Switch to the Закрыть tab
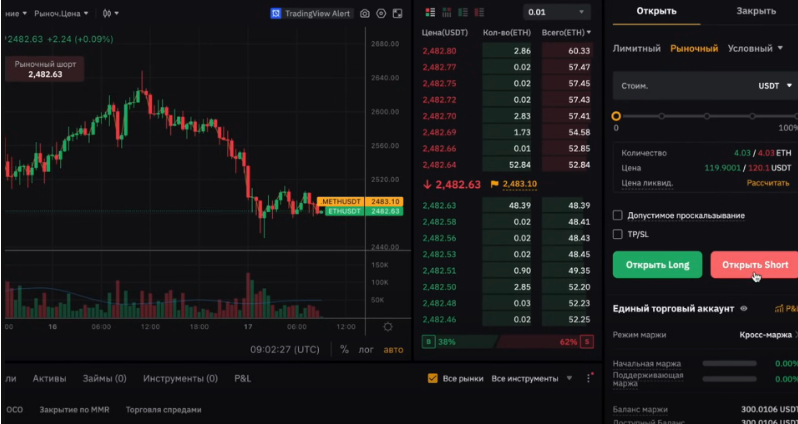 (756, 11)
